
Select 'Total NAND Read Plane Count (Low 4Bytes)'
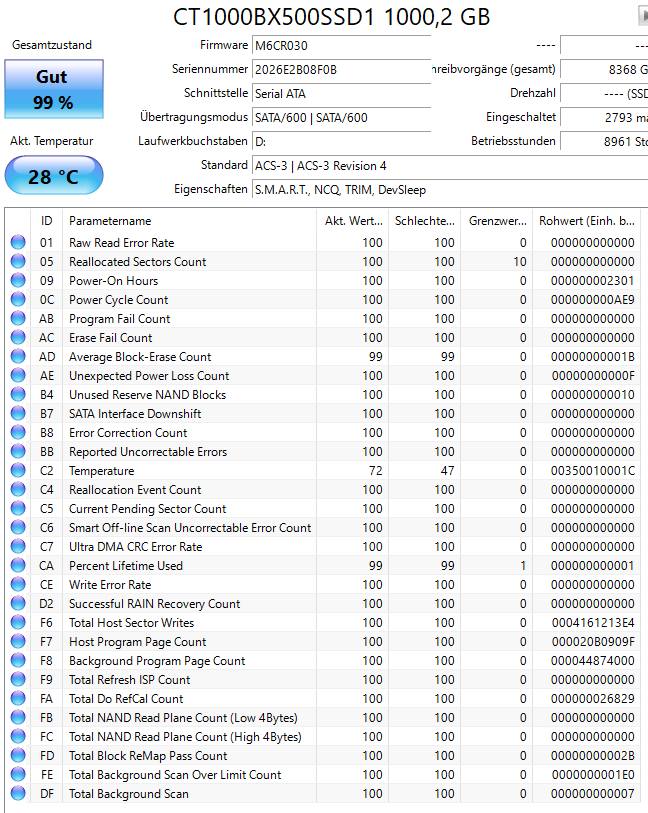tap(183, 718)
